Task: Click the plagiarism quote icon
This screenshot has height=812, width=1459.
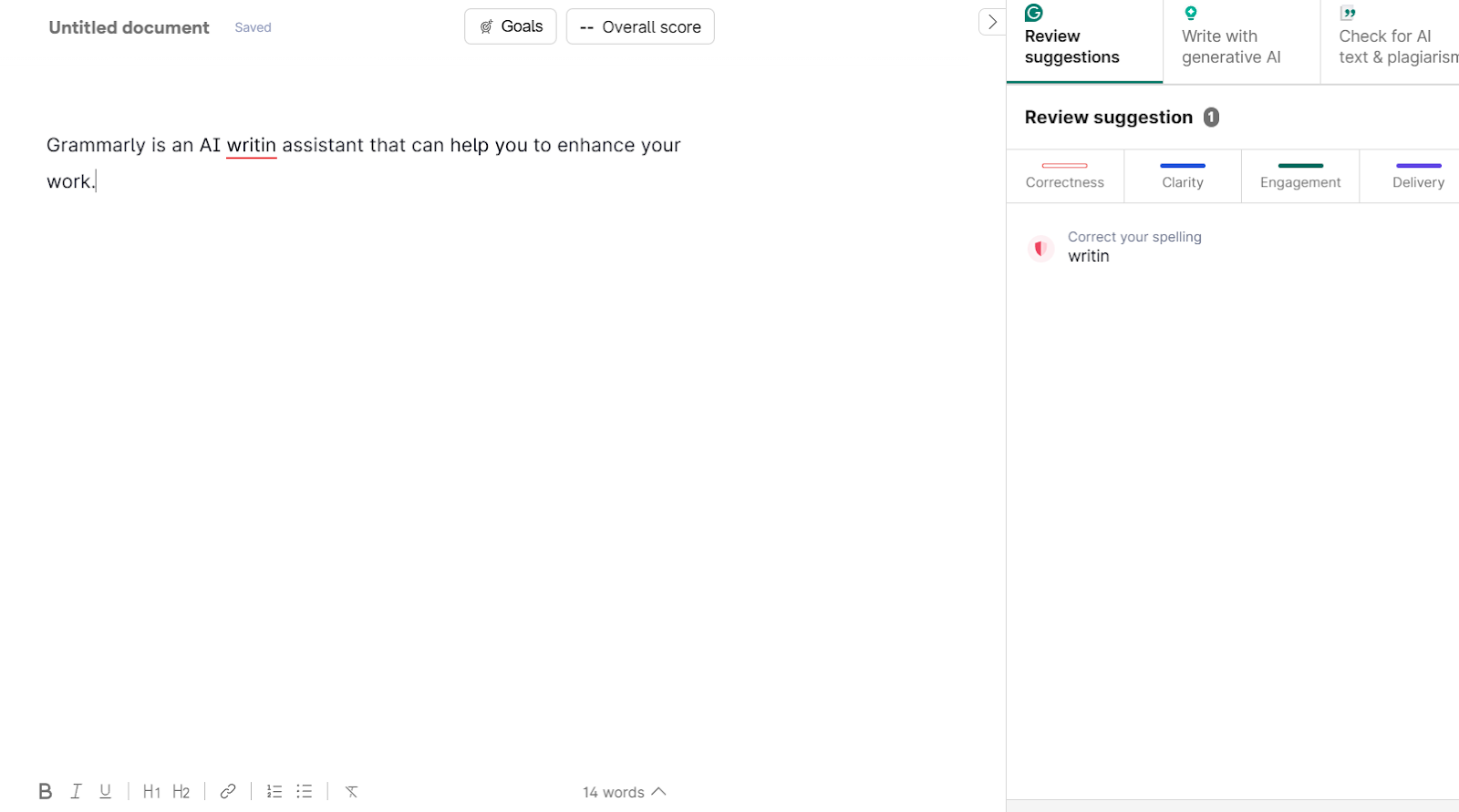Action: [1348, 13]
